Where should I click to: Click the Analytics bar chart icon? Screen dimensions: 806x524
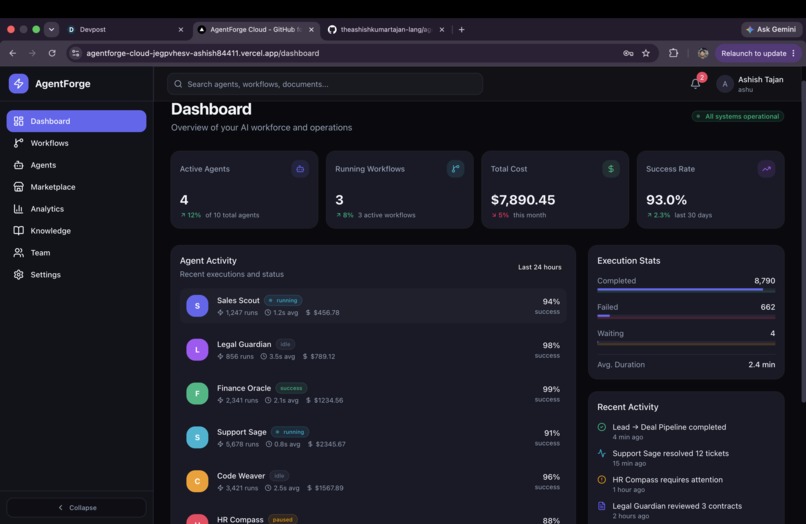point(19,209)
